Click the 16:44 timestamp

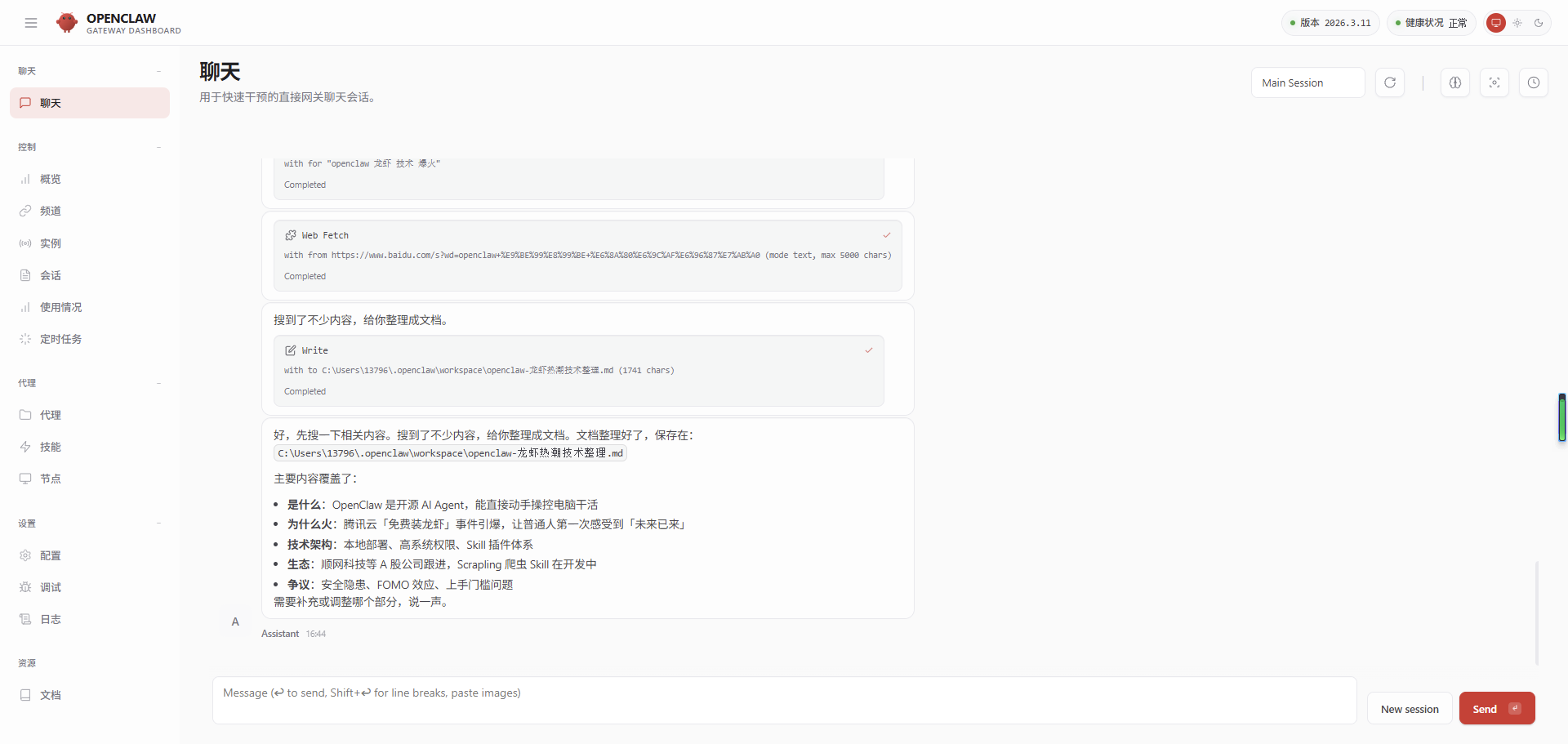[x=316, y=634]
